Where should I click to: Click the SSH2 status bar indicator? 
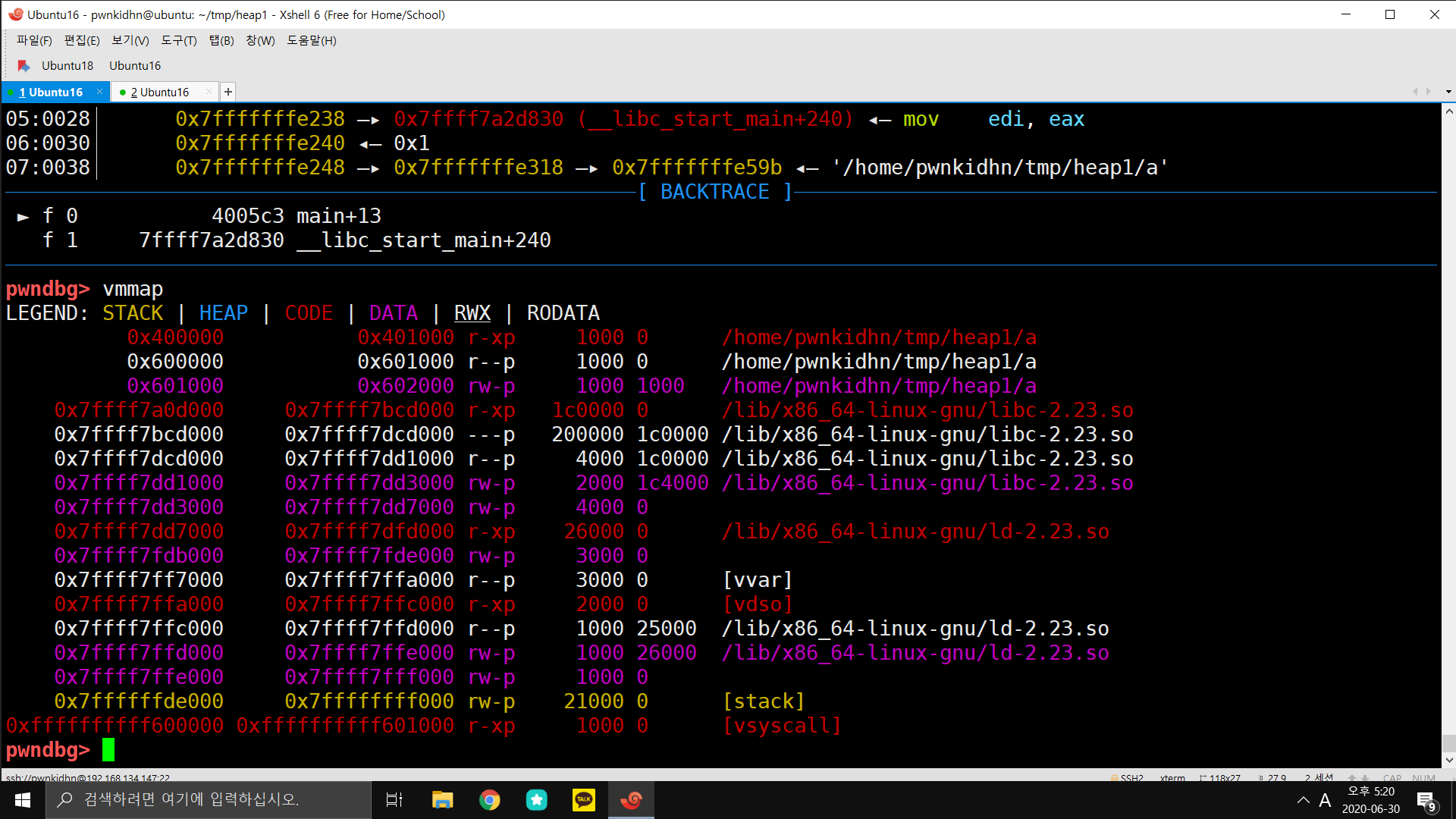coord(1128,777)
